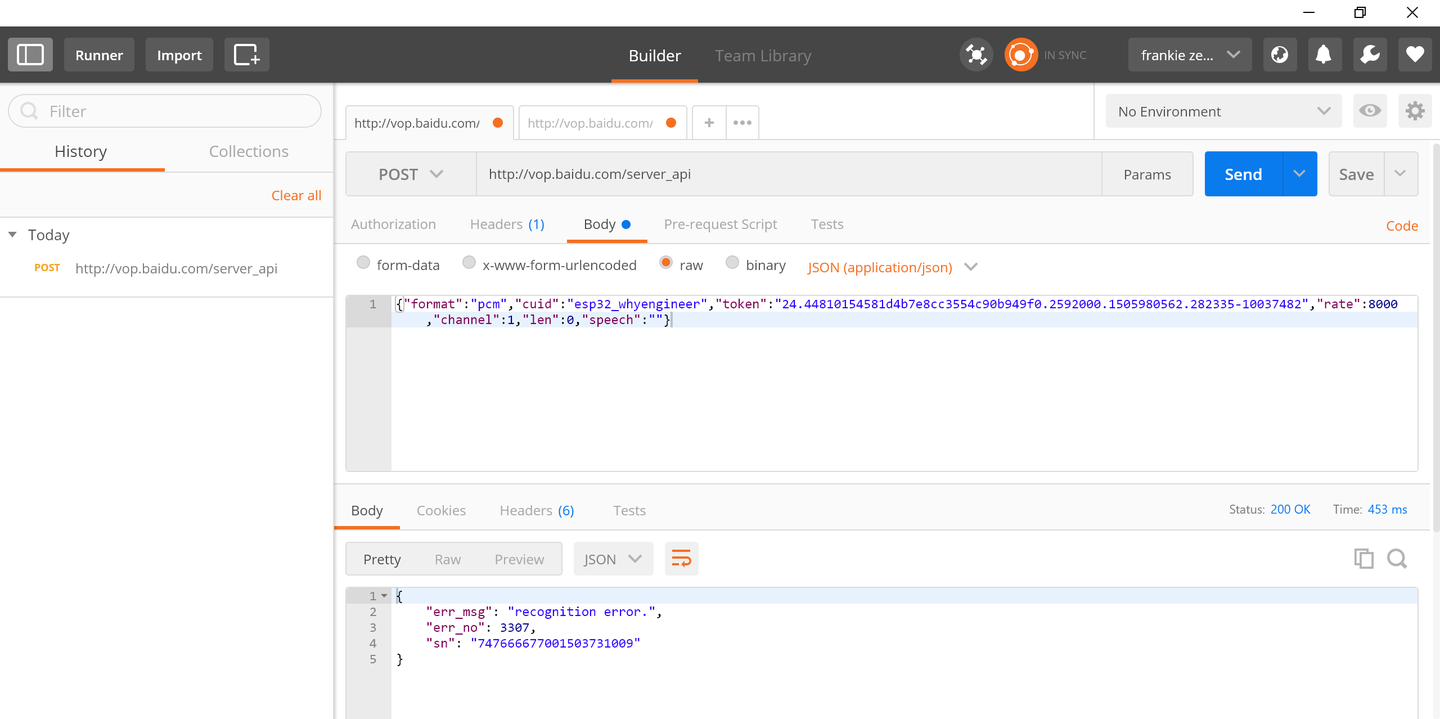Open a new window icon
The height and width of the screenshot is (719, 1440).
247,55
